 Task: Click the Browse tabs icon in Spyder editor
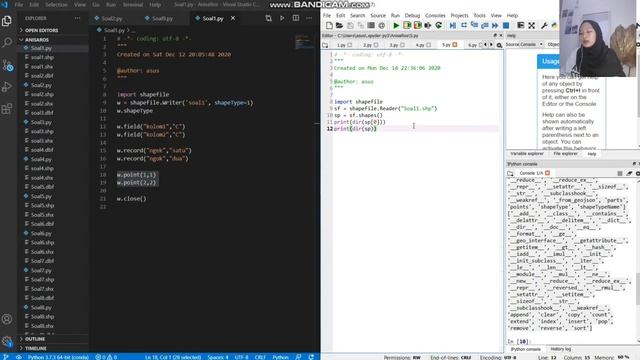[325, 45]
